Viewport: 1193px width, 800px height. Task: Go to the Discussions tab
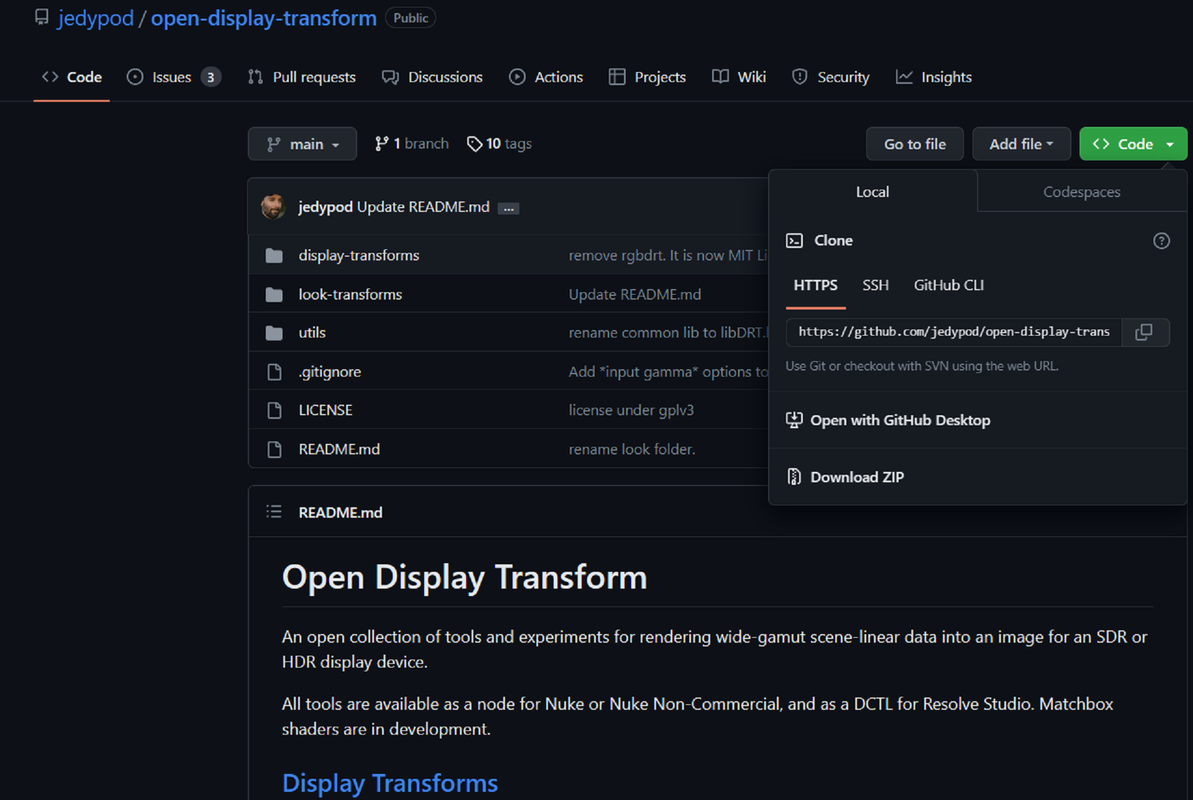pos(432,77)
